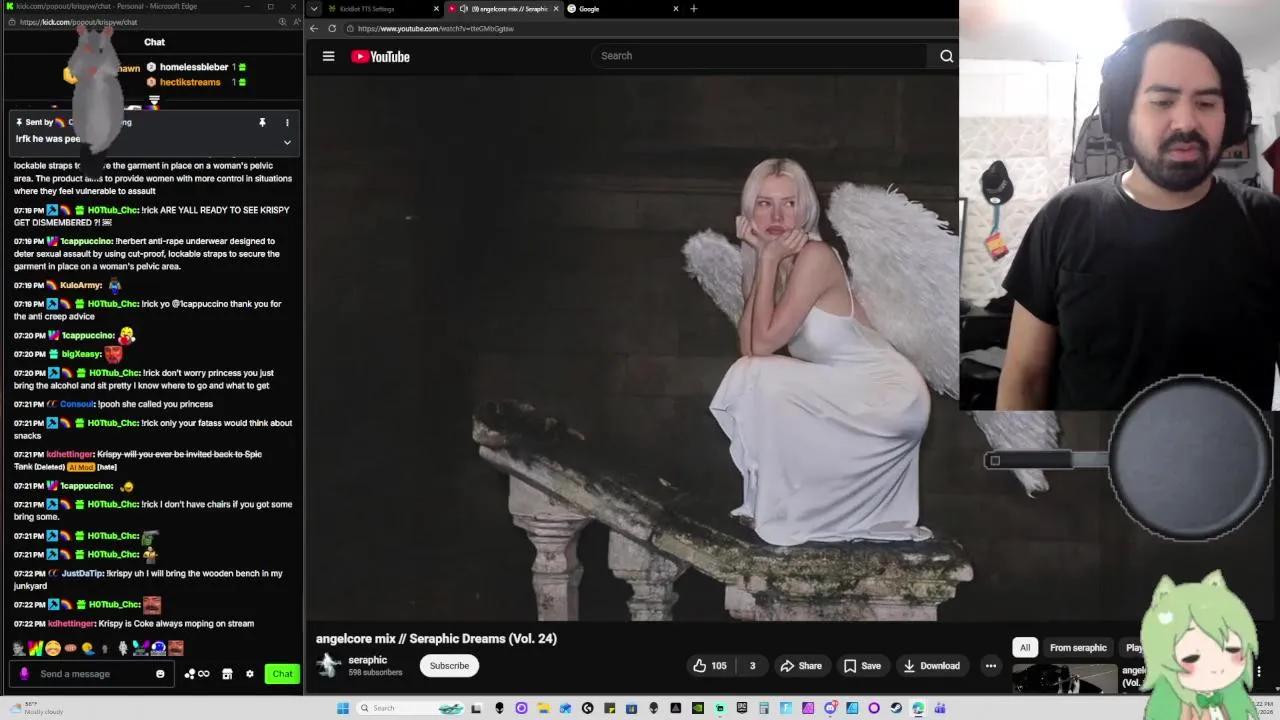Open the YouTube hamburger guide menu
This screenshot has width=1280, height=720.
click(x=328, y=56)
